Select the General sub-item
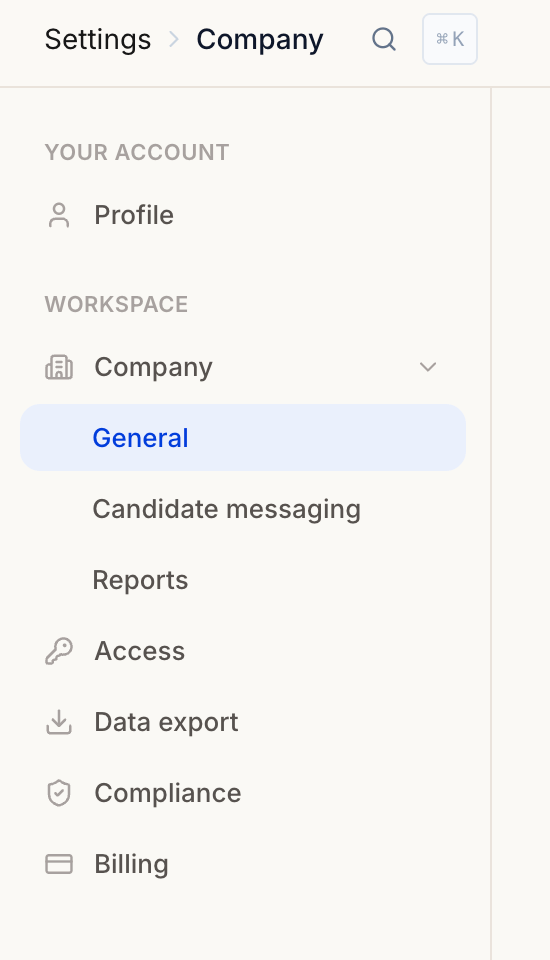Image resolution: width=550 pixels, height=960 pixels. pyautogui.click(x=243, y=438)
